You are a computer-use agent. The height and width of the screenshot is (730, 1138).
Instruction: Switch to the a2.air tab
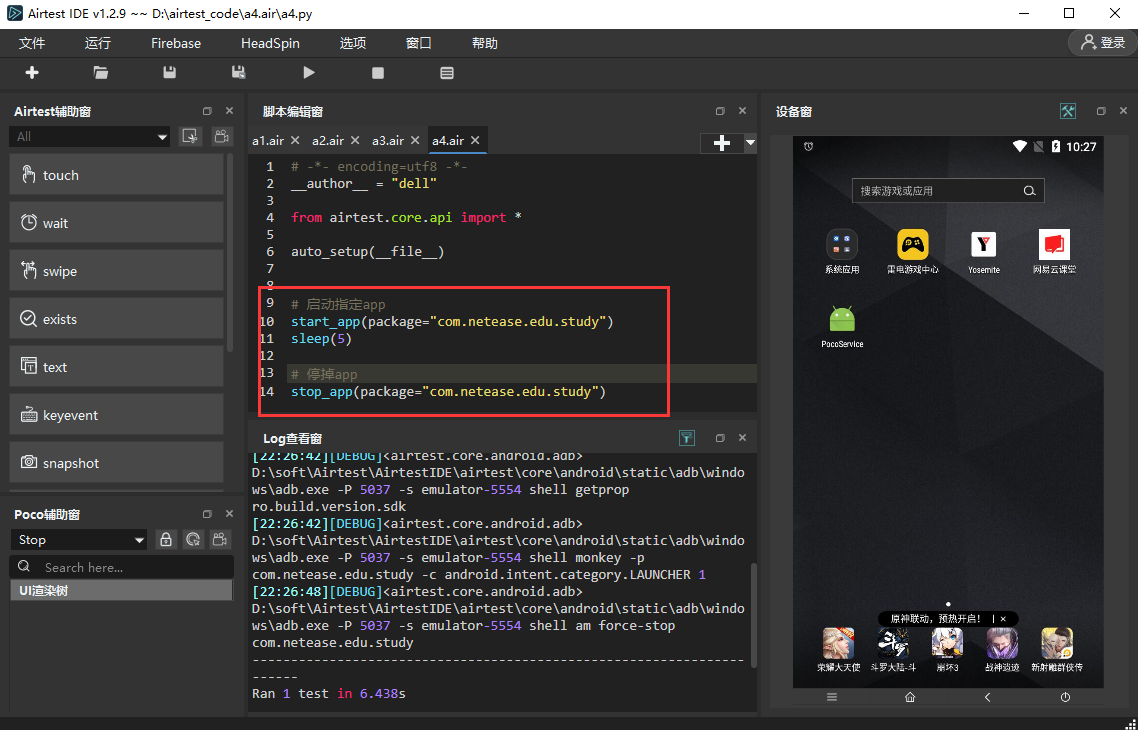(328, 141)
